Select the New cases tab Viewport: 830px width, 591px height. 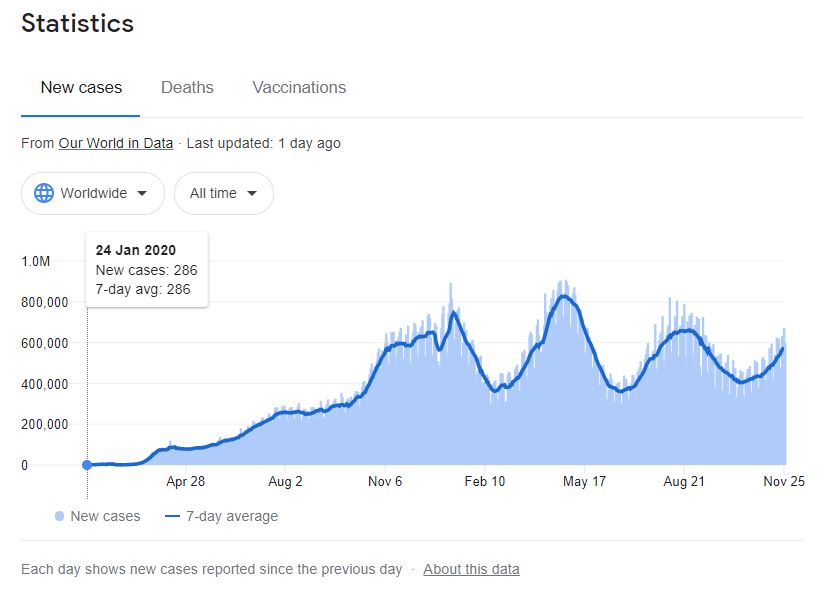point(81,87)
